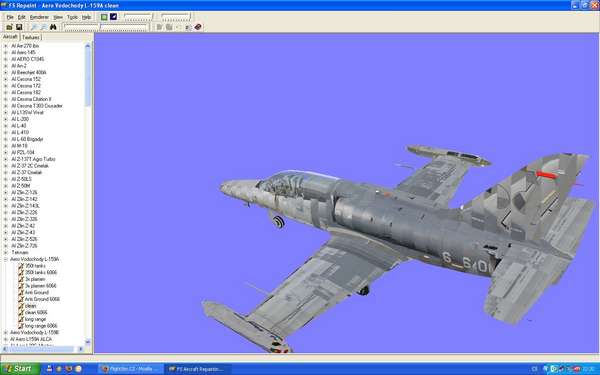The image size is (600, 375).
Task: Click the binoculars find icon
Action: [x=53, y=27]
